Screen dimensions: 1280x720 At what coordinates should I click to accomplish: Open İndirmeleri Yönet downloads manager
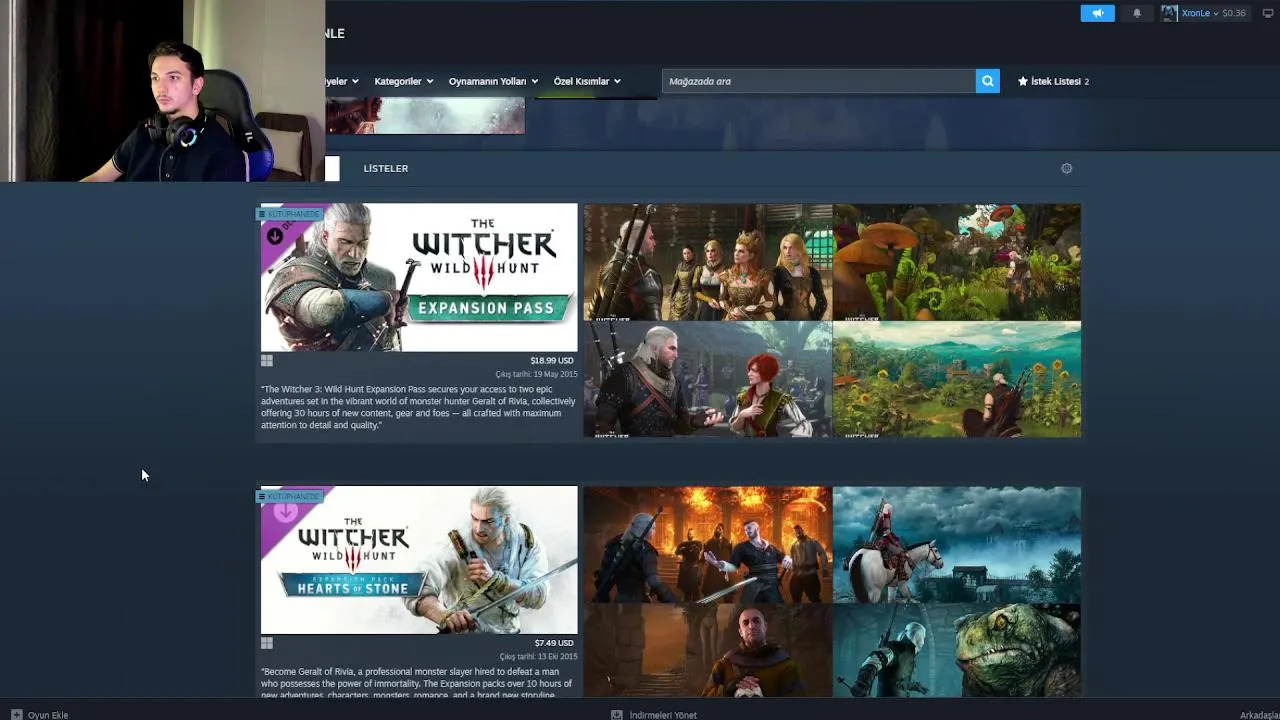pyautogui.click(x=654, y=715)
